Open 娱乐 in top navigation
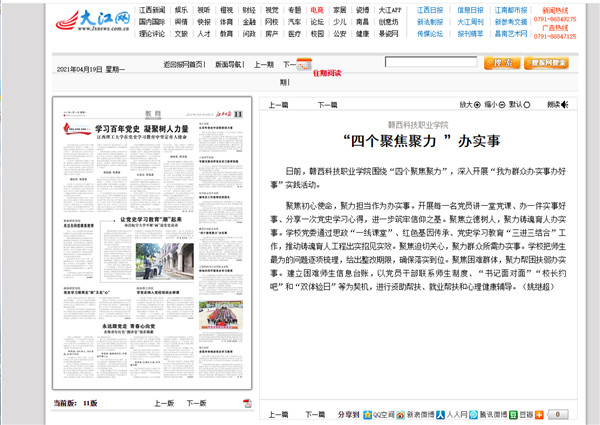Screen dimensions: 600x425 [181, 10]
